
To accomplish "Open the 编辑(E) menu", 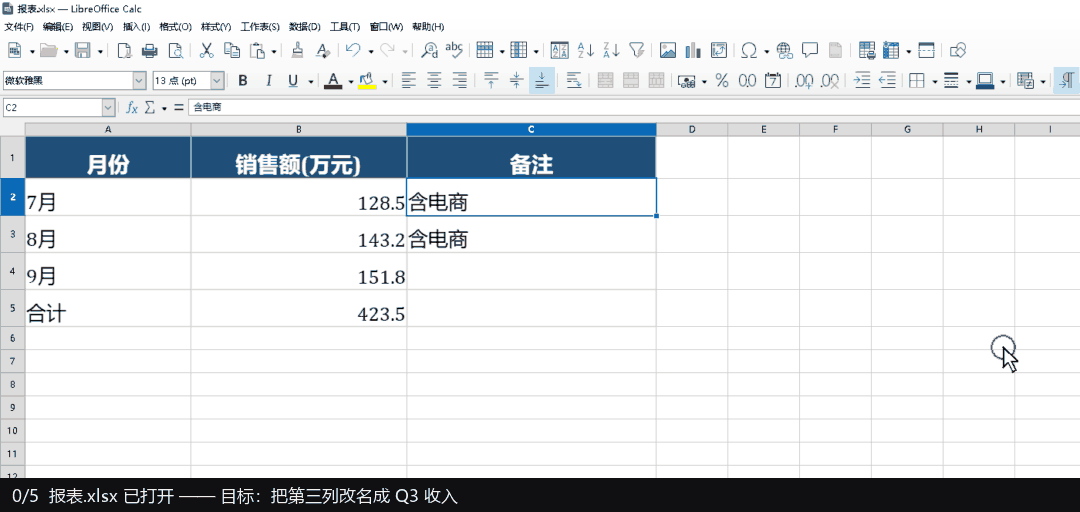I will [x=58, y=27].
